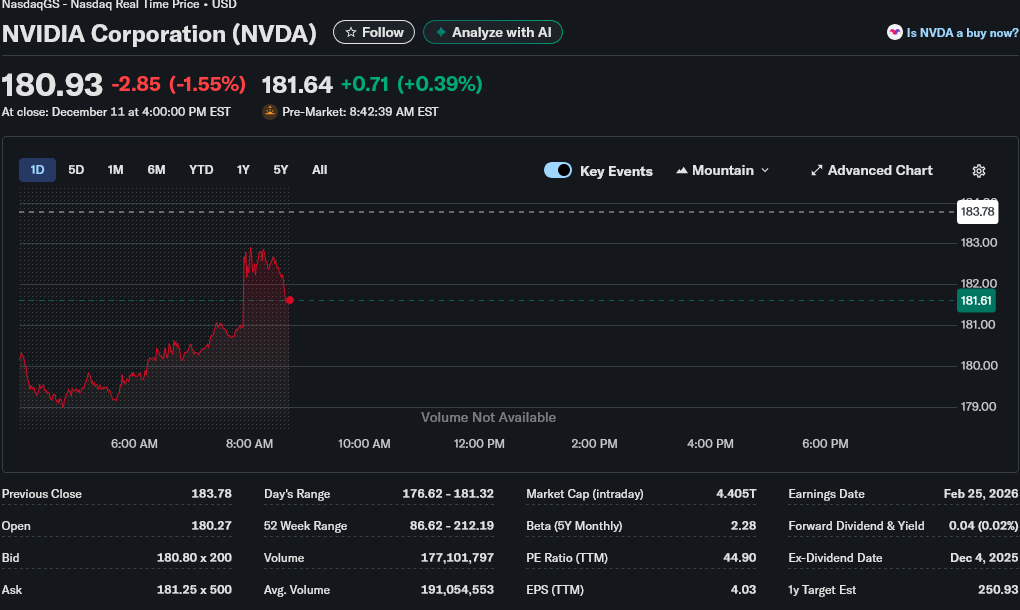Select the 5D time range tab
This screenshot has width=1020, height=610.
(x=76, y=170)
